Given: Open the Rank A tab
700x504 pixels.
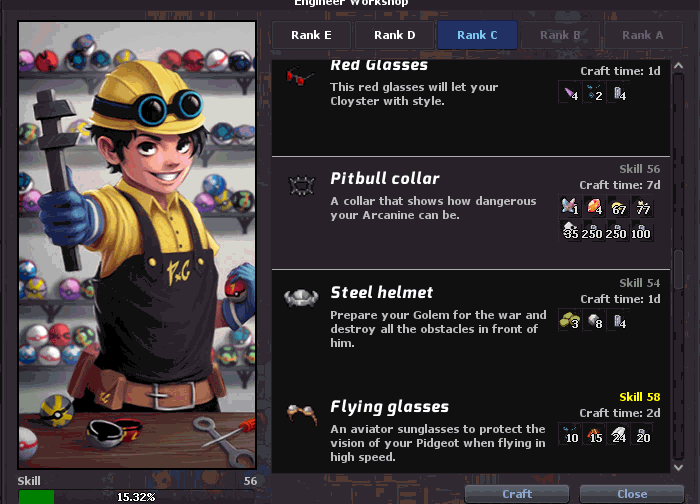Looking at the screenshot, I should (x=643, y=35).
